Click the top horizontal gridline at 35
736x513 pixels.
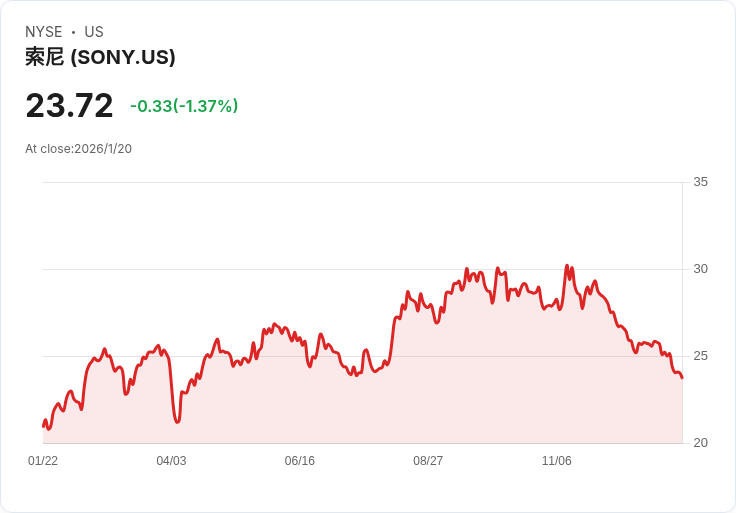pos(360,182)
